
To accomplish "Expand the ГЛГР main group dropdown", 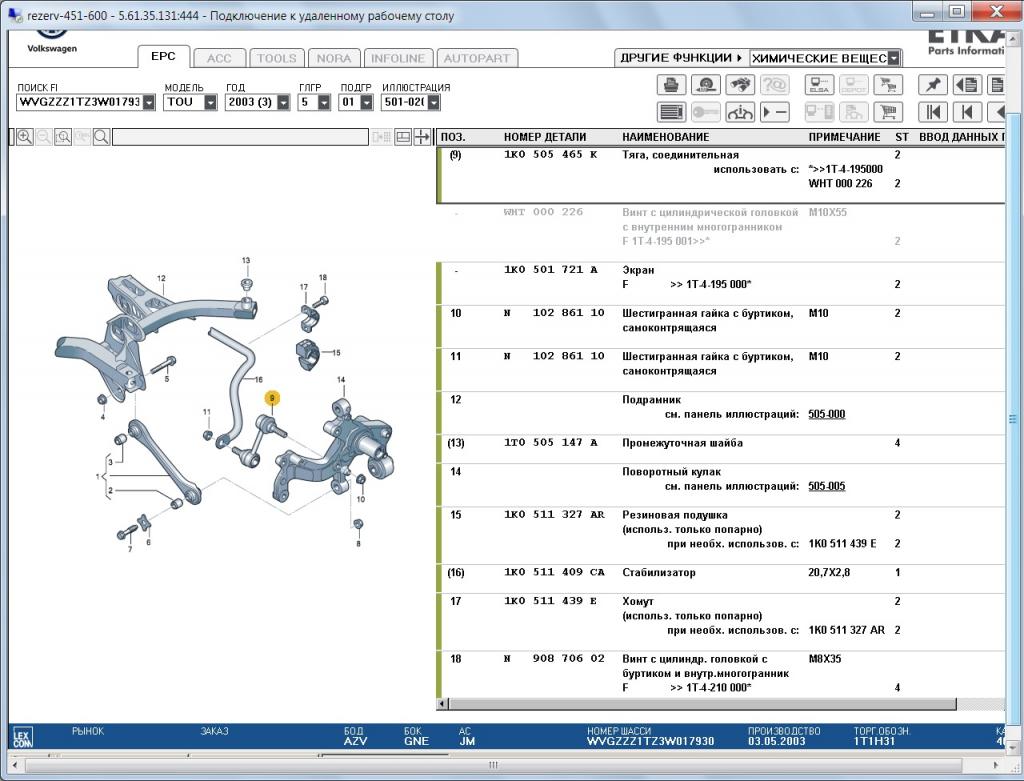I will pos(324,103).
